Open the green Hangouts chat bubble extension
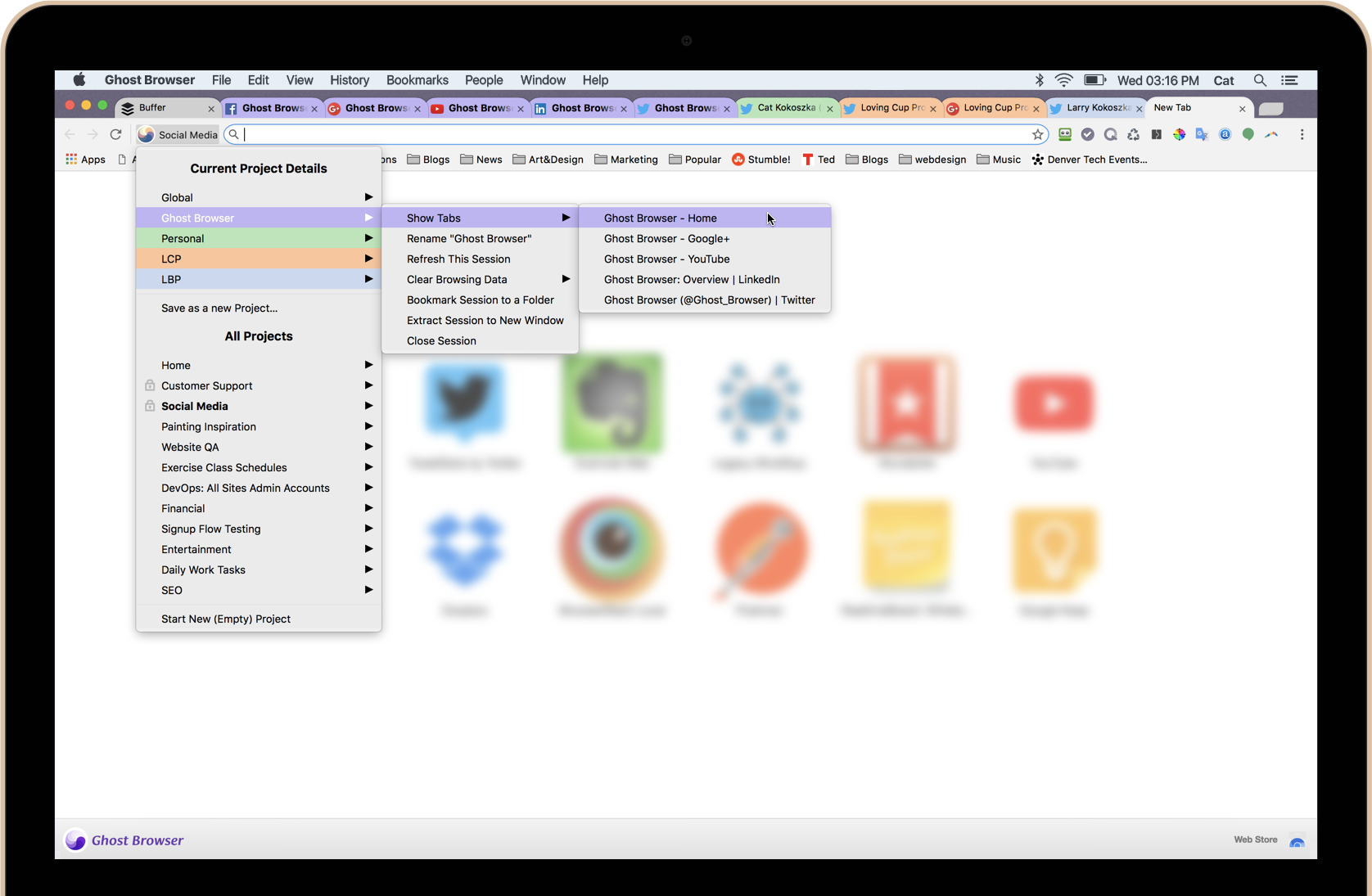Screen dimensions: 1372x896 (1248, 134)
